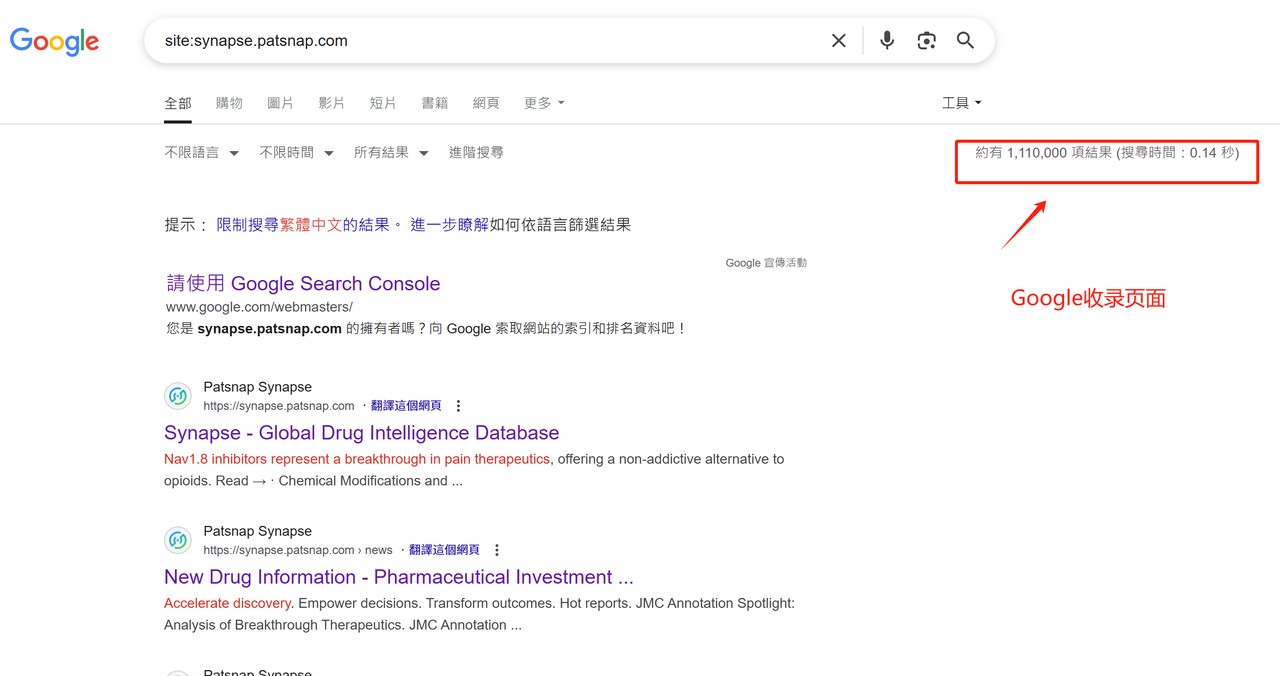Click the https://synapse.patsnap.com URL of first result

(279, 406)
